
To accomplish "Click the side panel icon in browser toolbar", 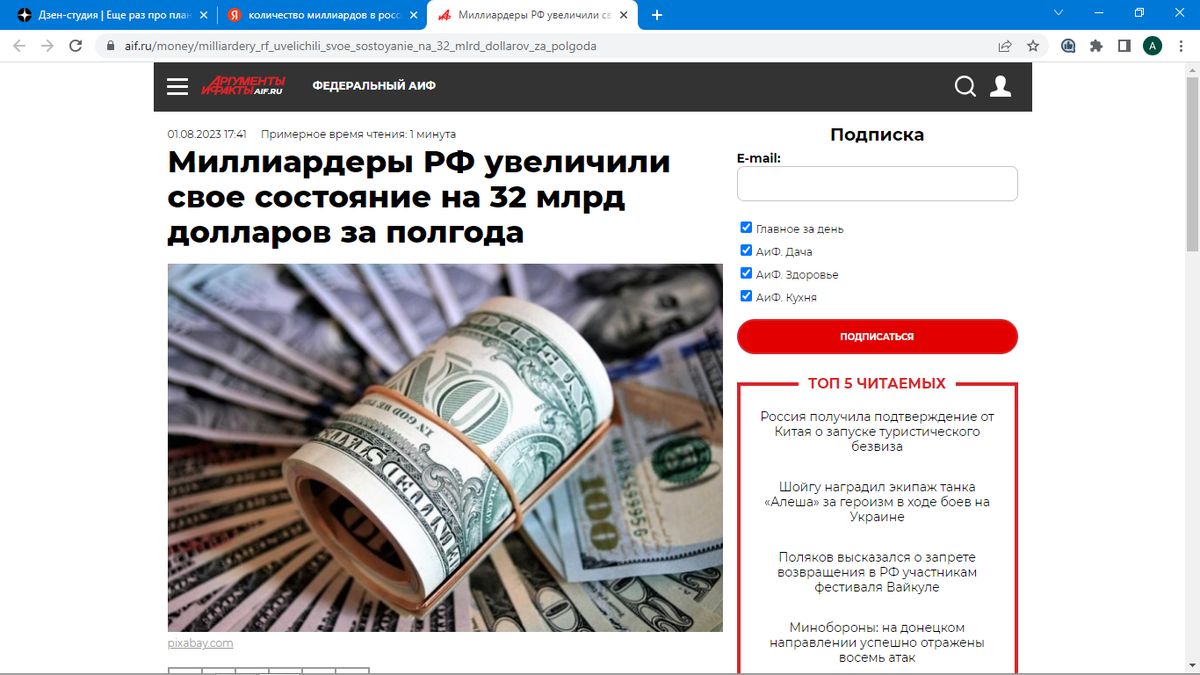I will coord(1125,45).
